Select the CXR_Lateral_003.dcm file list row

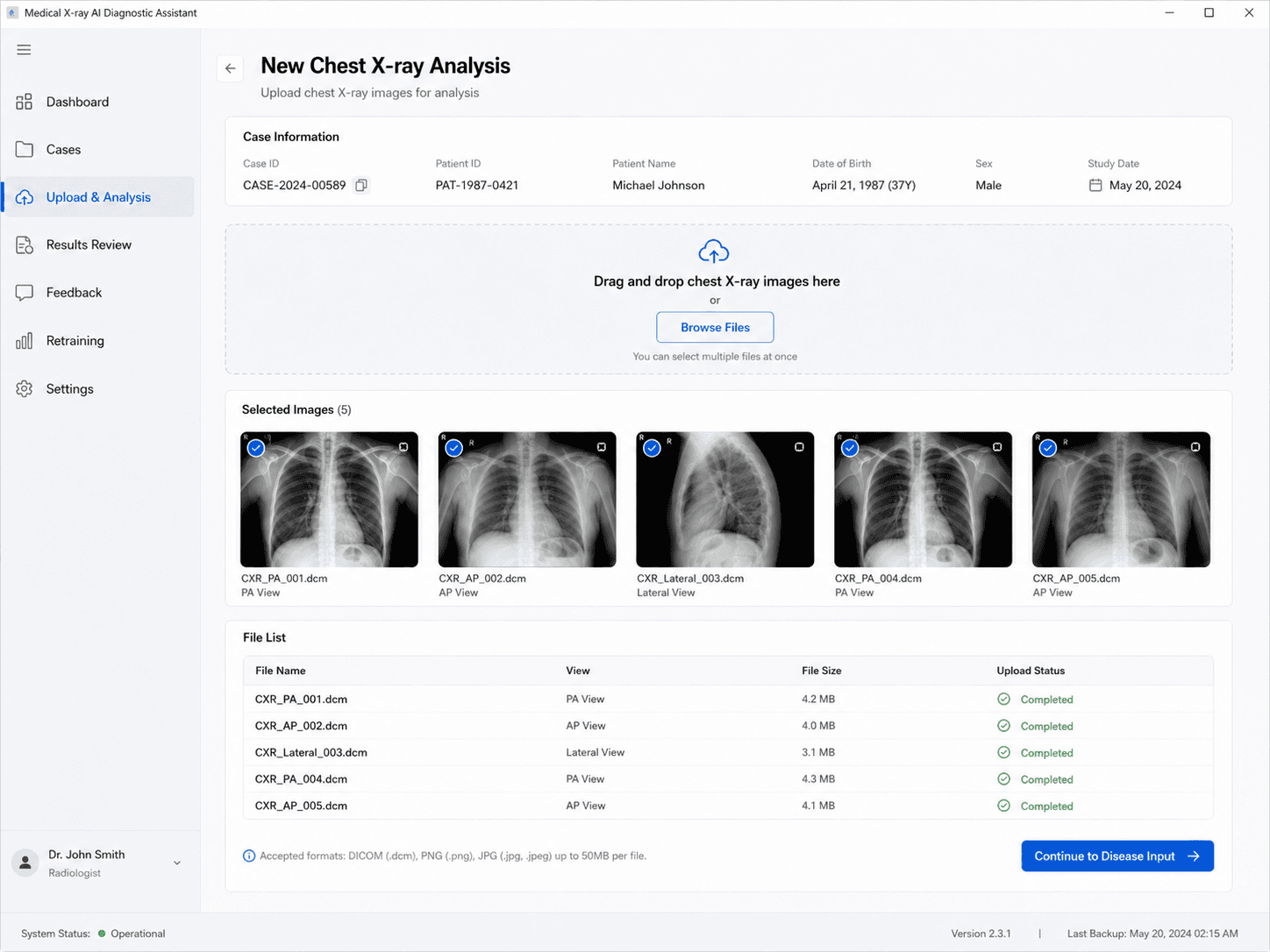click(x=728, y=752)
